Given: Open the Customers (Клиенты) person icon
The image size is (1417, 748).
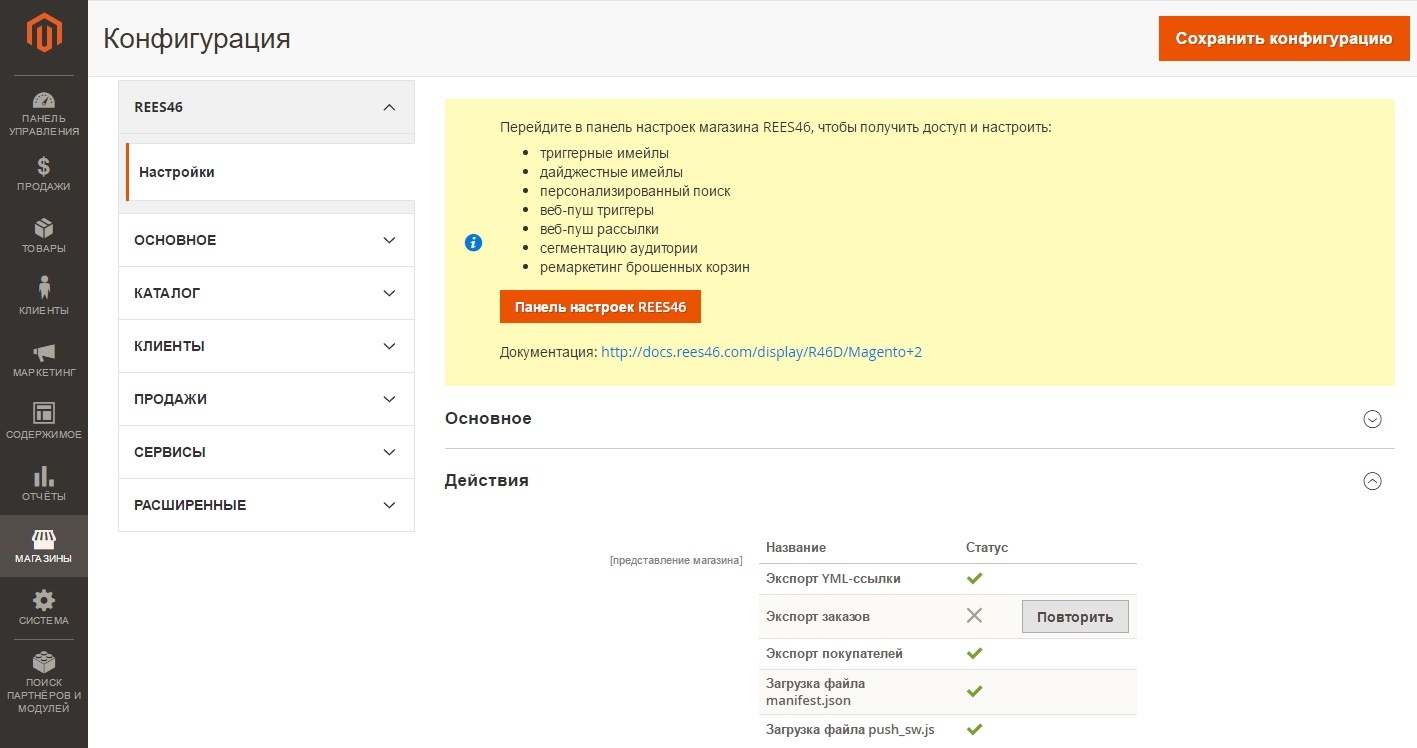Looking at the screenshot, I should click(44, 290).
